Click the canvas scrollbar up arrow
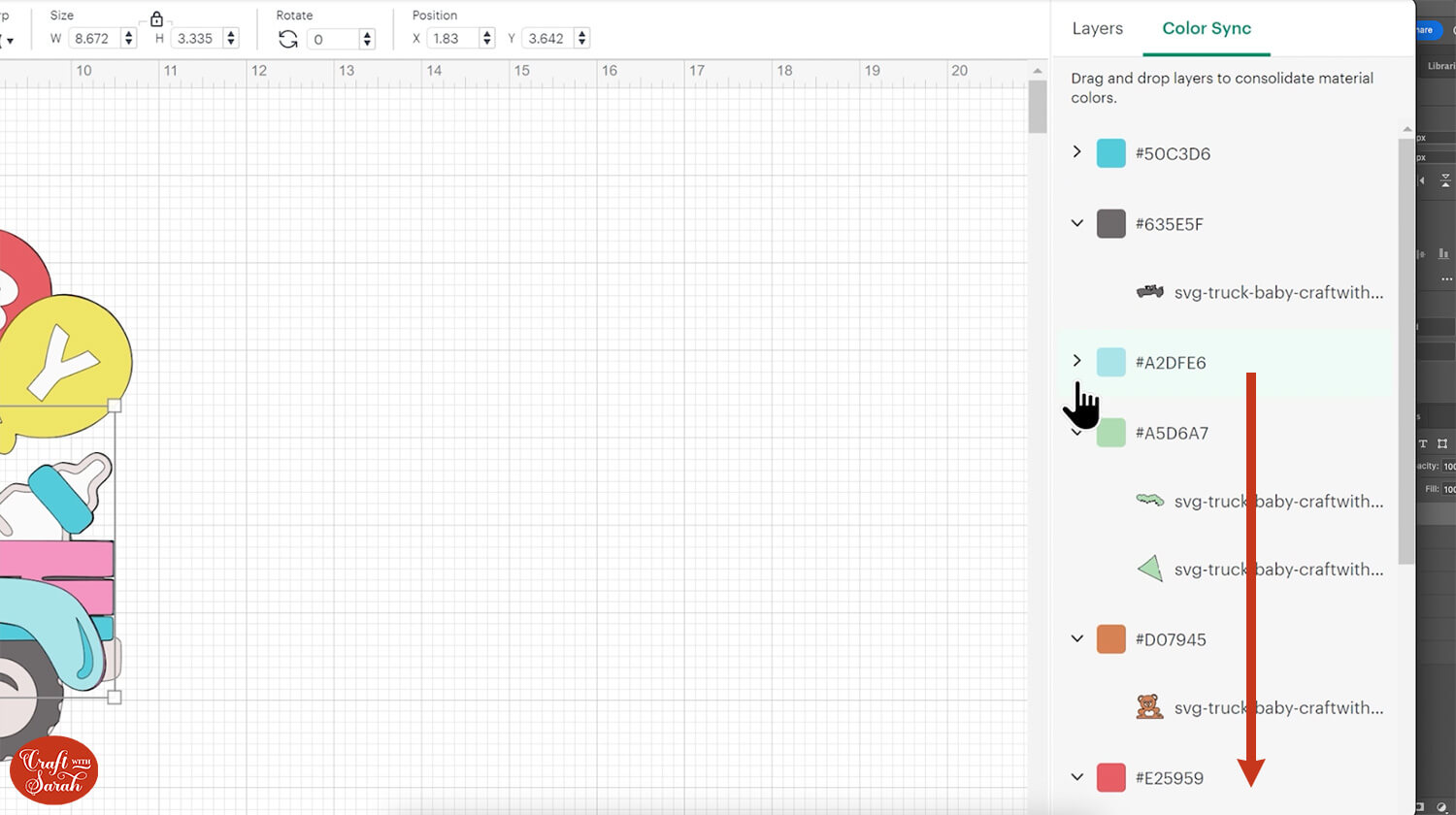1456x815 pixels. tap(1038, 71)
